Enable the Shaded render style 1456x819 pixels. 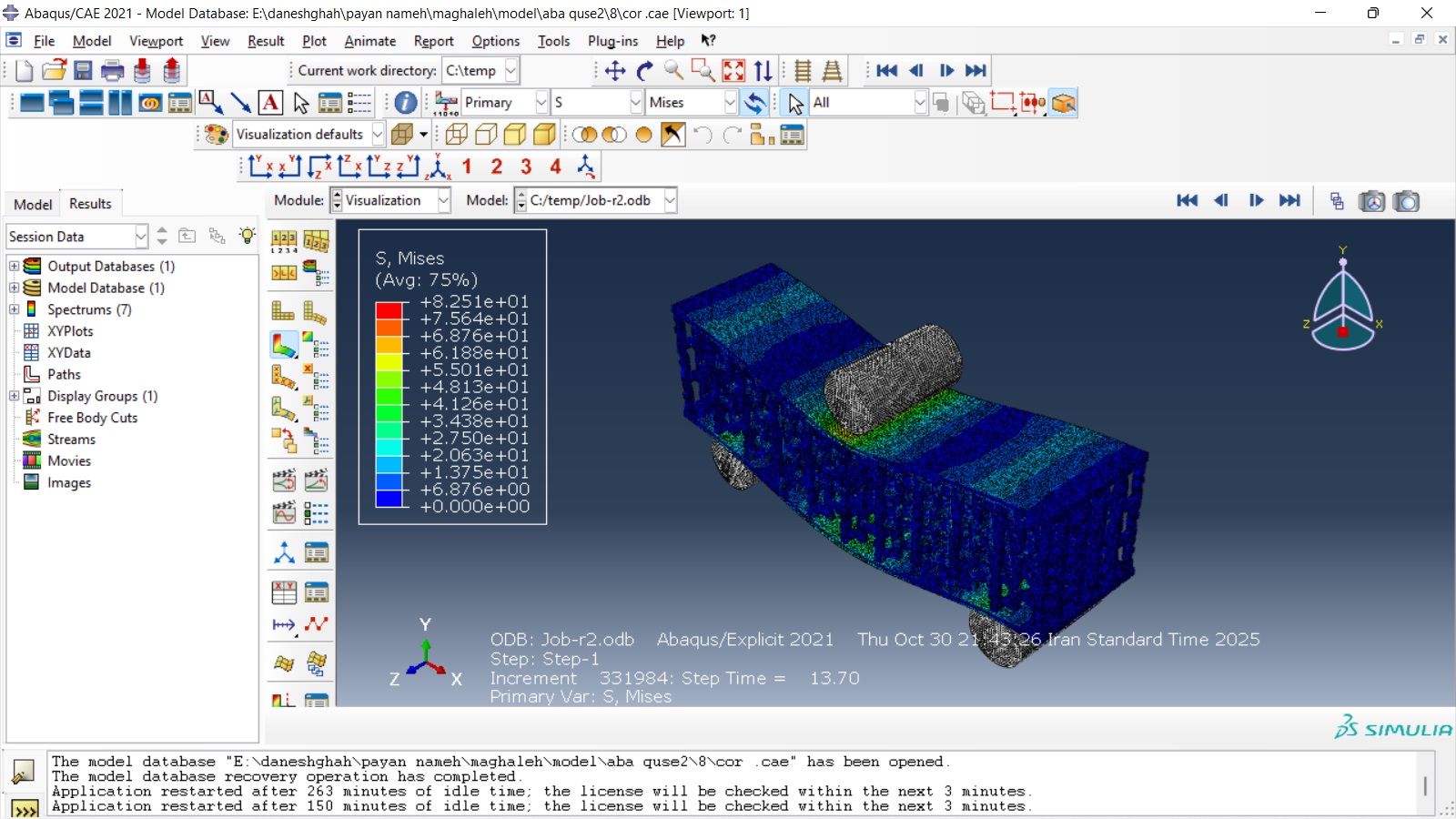544,135
